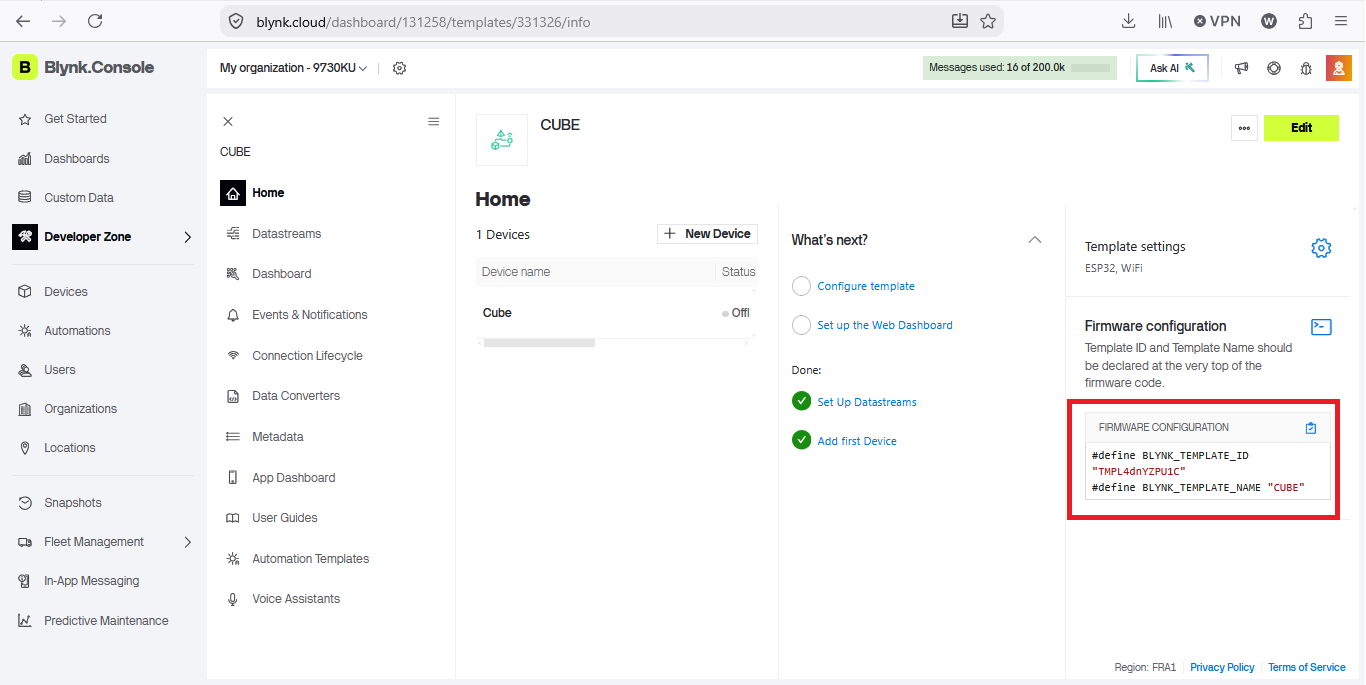Open the Privacy Policy link
This screenshot has height=685, width=1366.
tap(1222, 667)
